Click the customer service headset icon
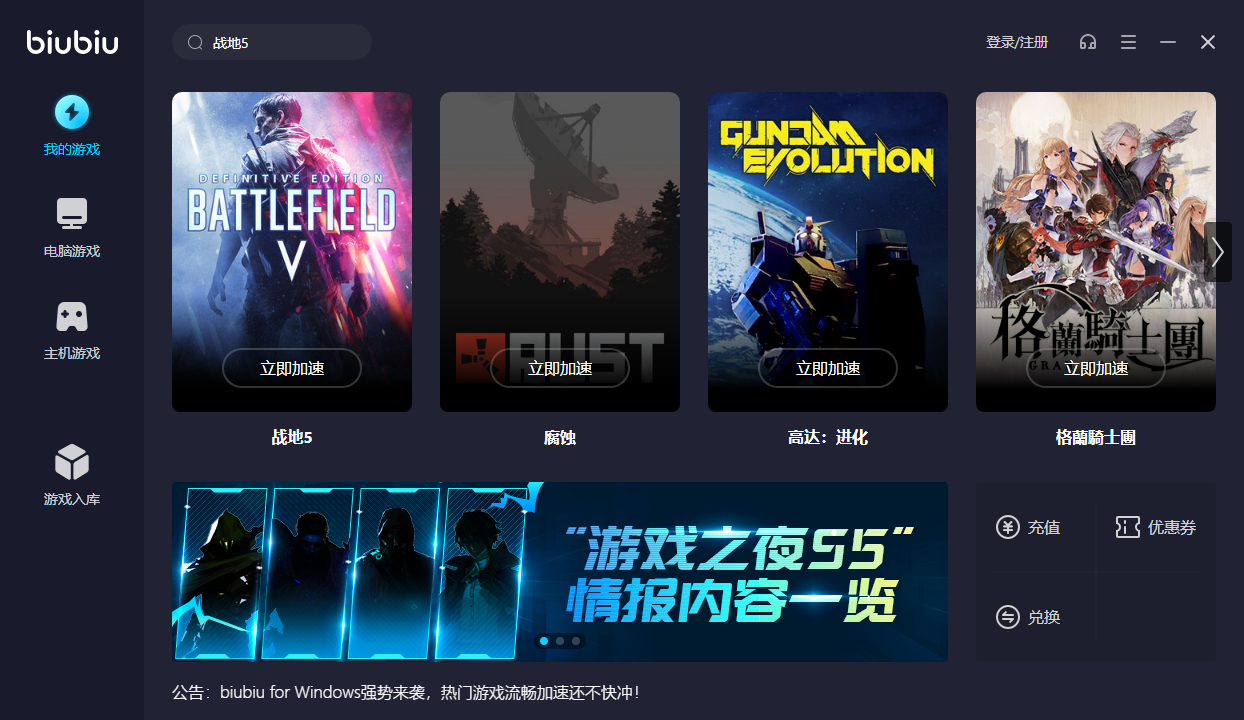The width and height of the screenshot is (1244, 720). (1088, 42)
